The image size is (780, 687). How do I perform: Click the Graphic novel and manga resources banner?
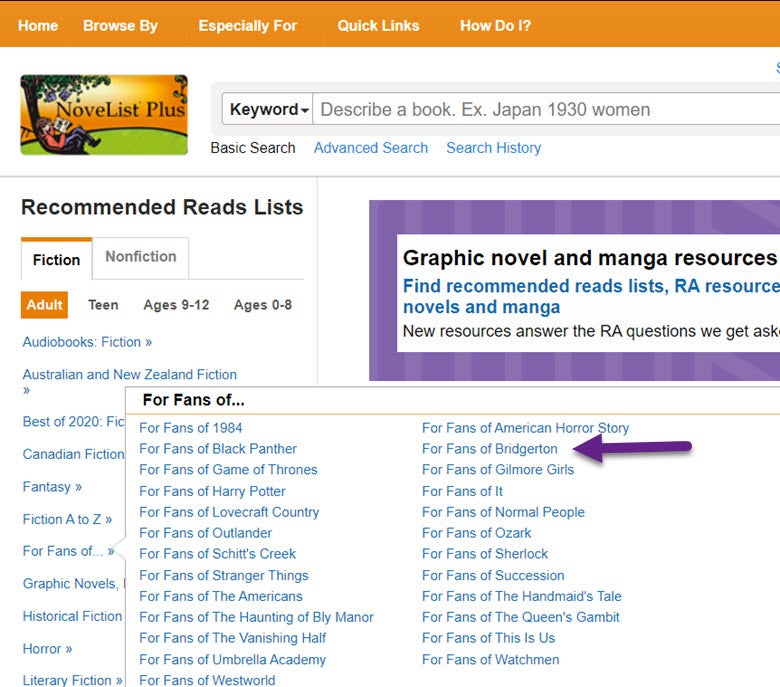589,258
